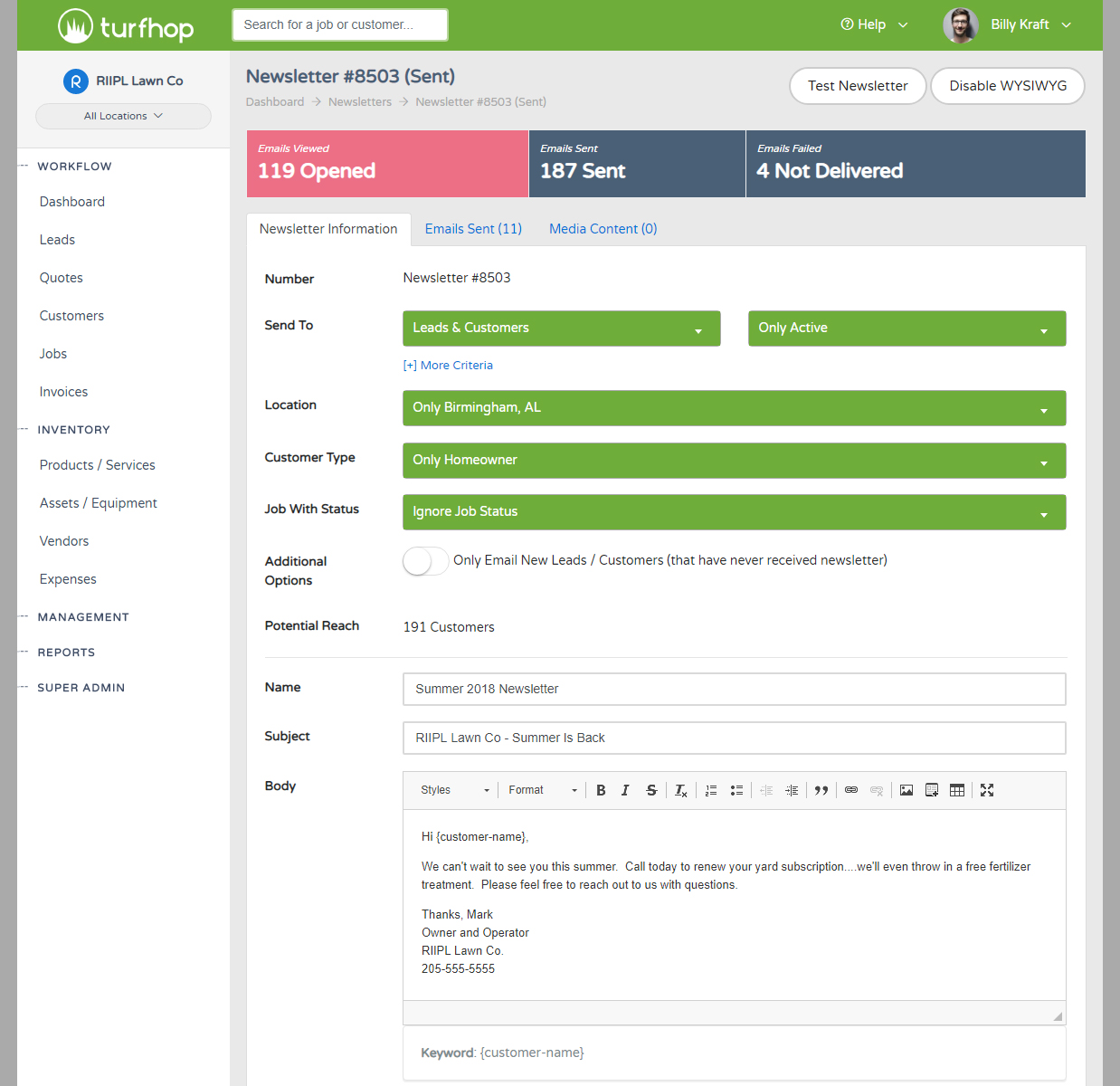
Task: Insert a table into the newsletter
Action: [957, 790]
